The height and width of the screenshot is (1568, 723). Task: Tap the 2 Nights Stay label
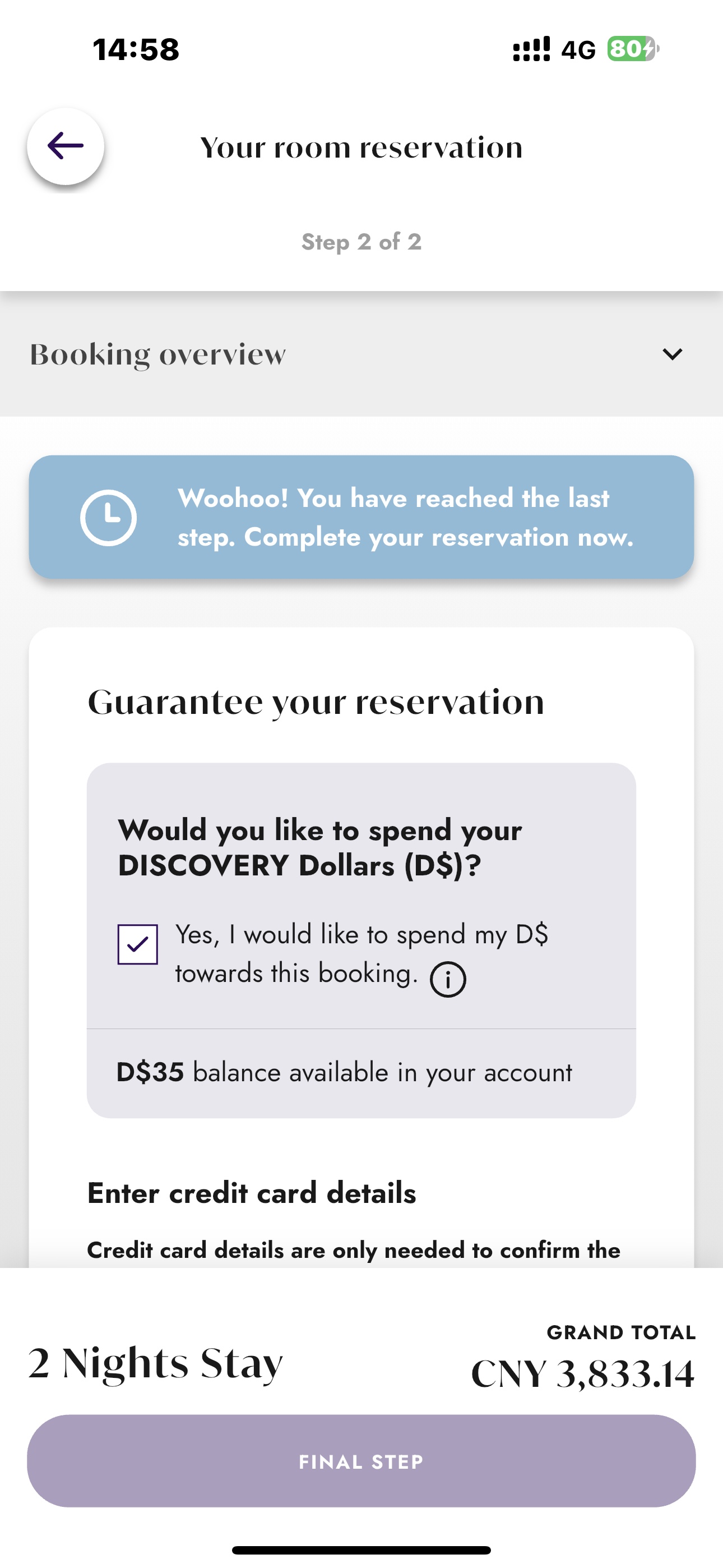(x=156, y=1363)
